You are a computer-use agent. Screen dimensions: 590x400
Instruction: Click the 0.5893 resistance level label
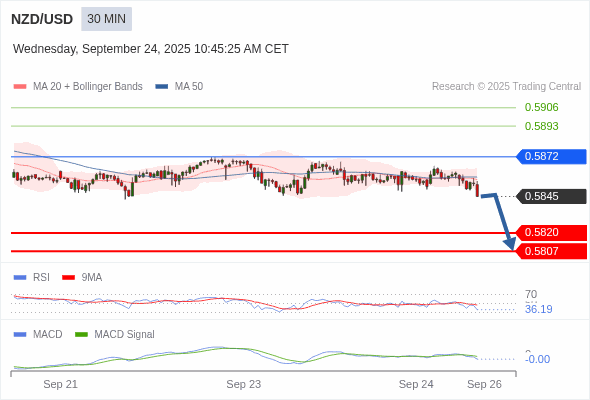click(541, 126)
